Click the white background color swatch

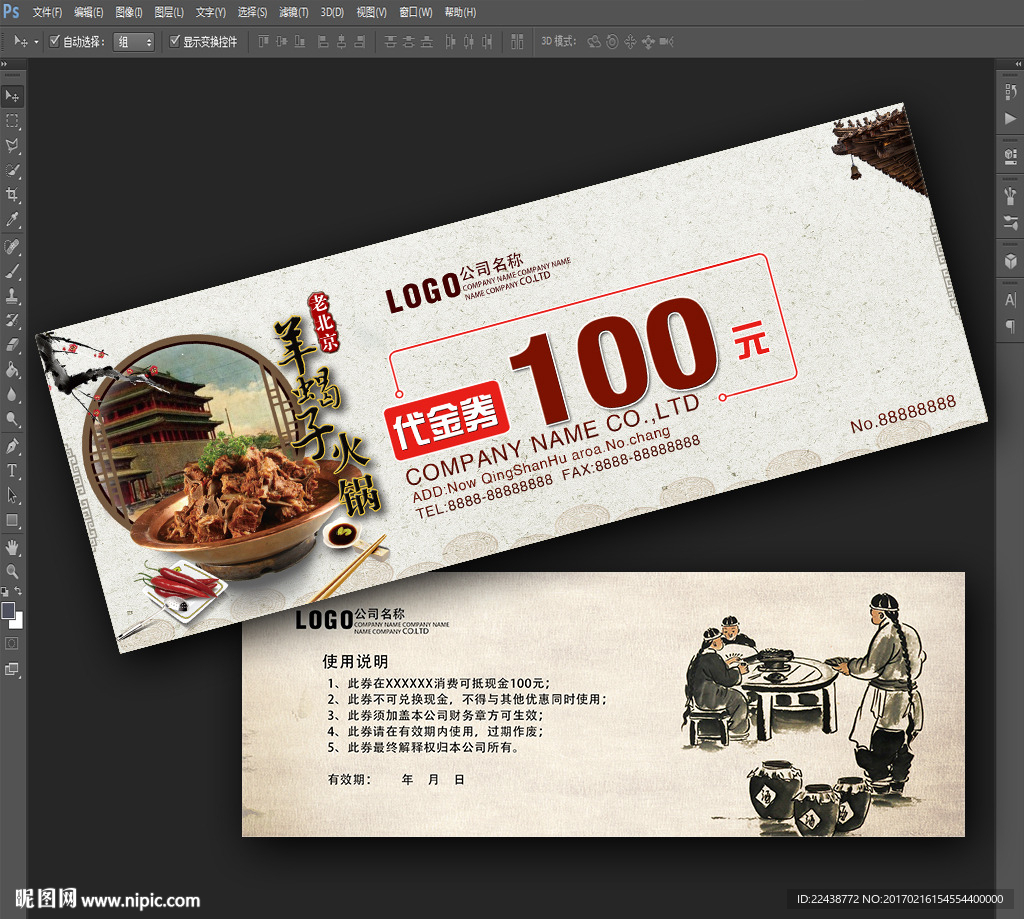(x=18, y=621)
